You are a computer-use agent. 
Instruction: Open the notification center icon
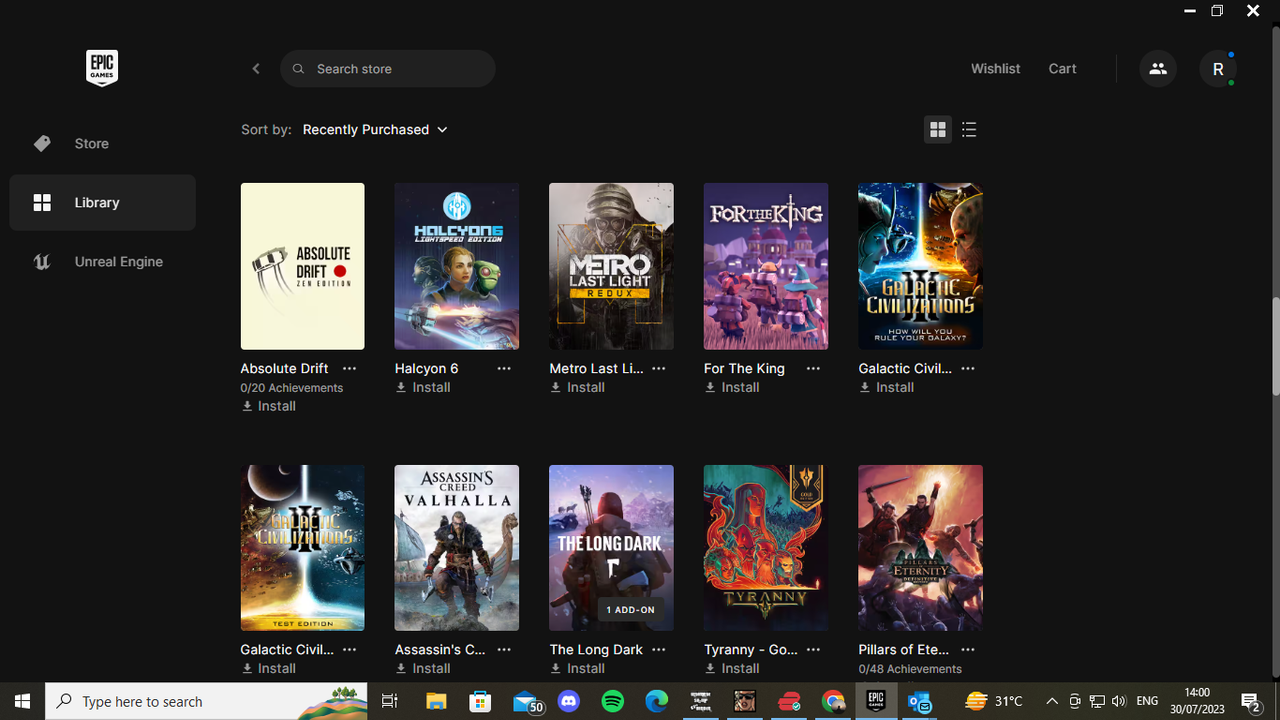1250,701
